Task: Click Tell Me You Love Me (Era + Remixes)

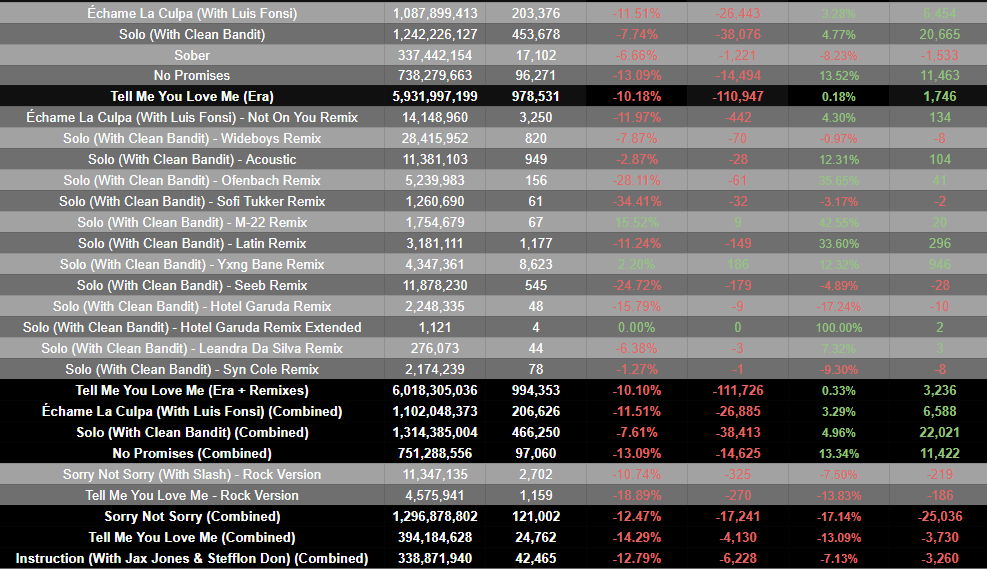Action: 192,390
